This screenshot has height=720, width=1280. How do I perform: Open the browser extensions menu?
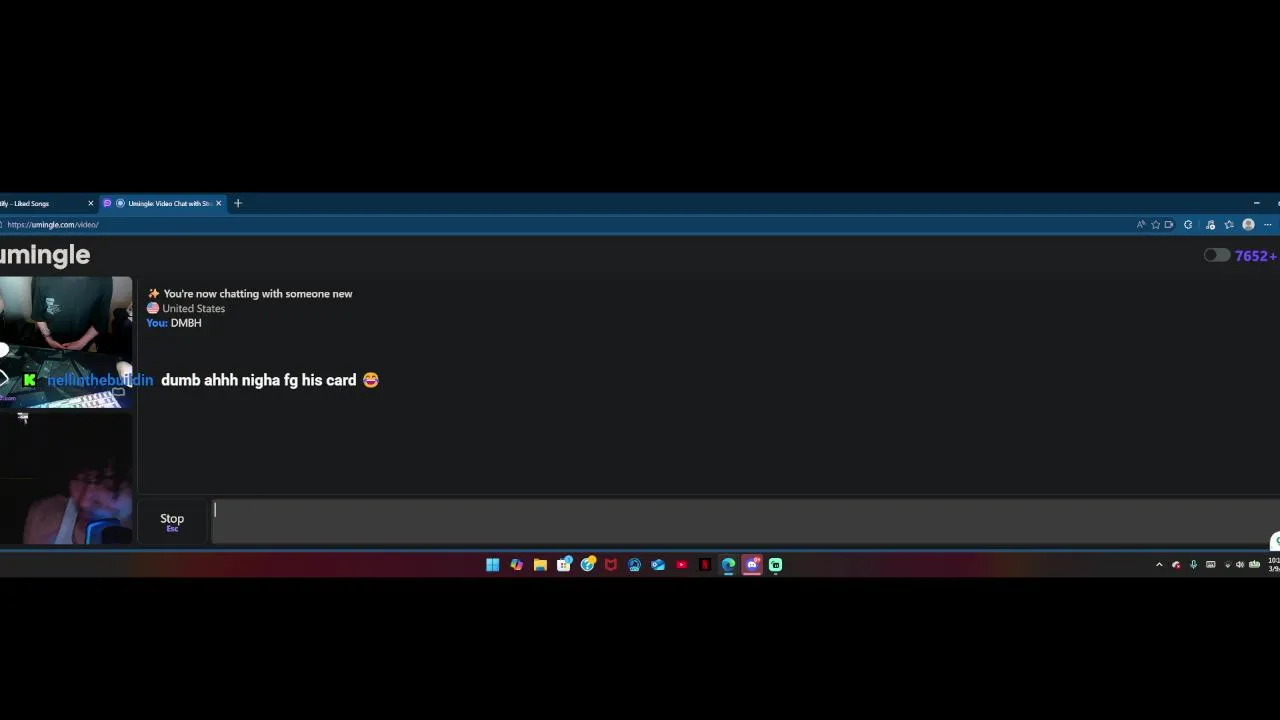tap(1188, 225)
